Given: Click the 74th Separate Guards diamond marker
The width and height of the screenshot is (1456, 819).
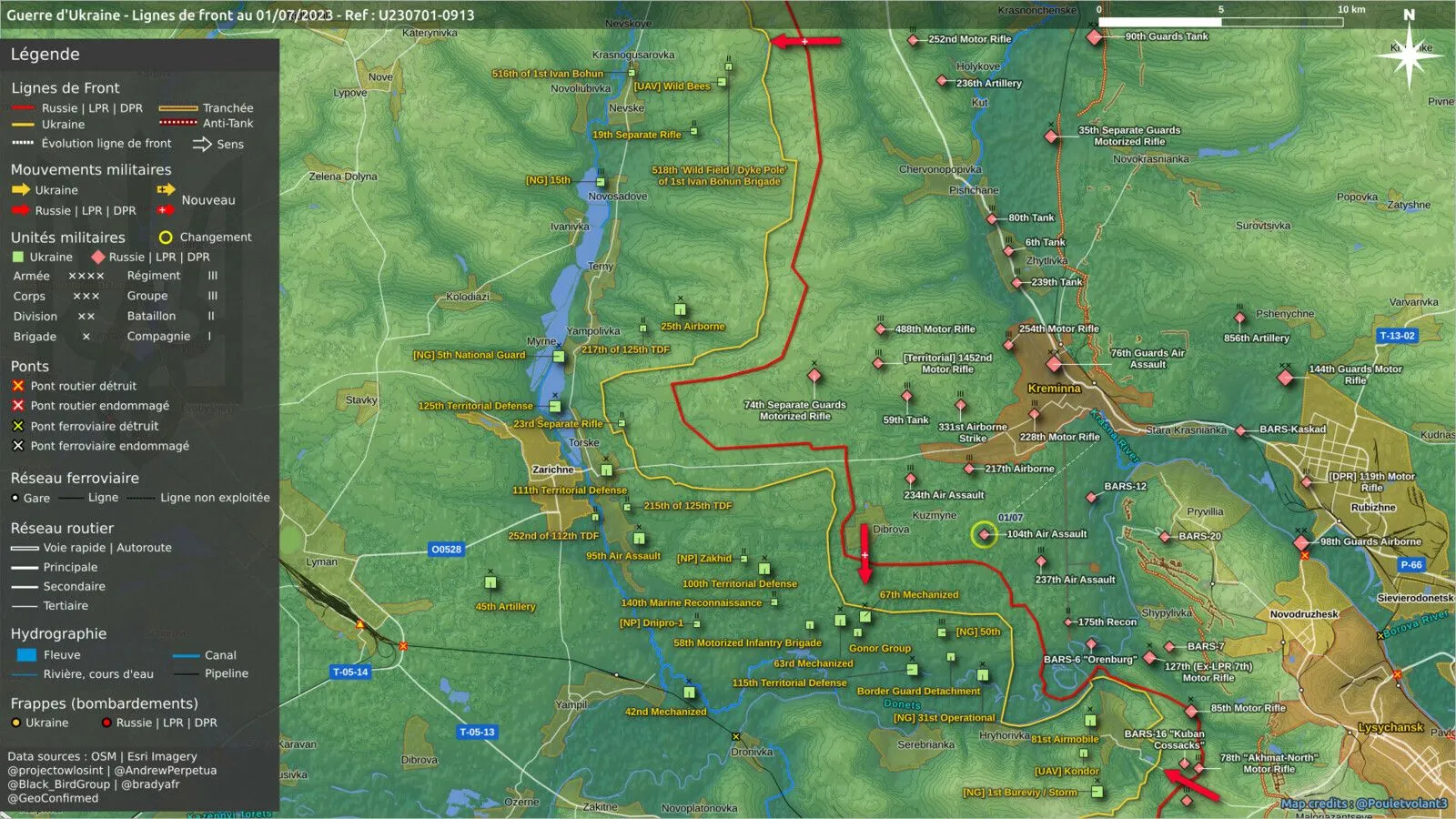Looking at the screenshot, I should click(x=814, y=375).
